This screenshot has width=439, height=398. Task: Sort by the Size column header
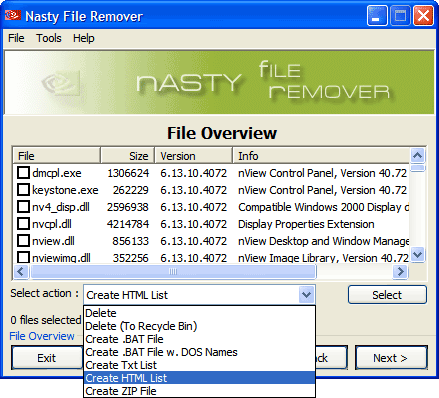[x=127, y=156]
